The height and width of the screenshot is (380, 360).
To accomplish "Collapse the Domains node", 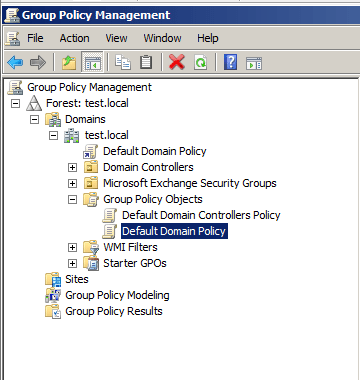I will point(34,119).
